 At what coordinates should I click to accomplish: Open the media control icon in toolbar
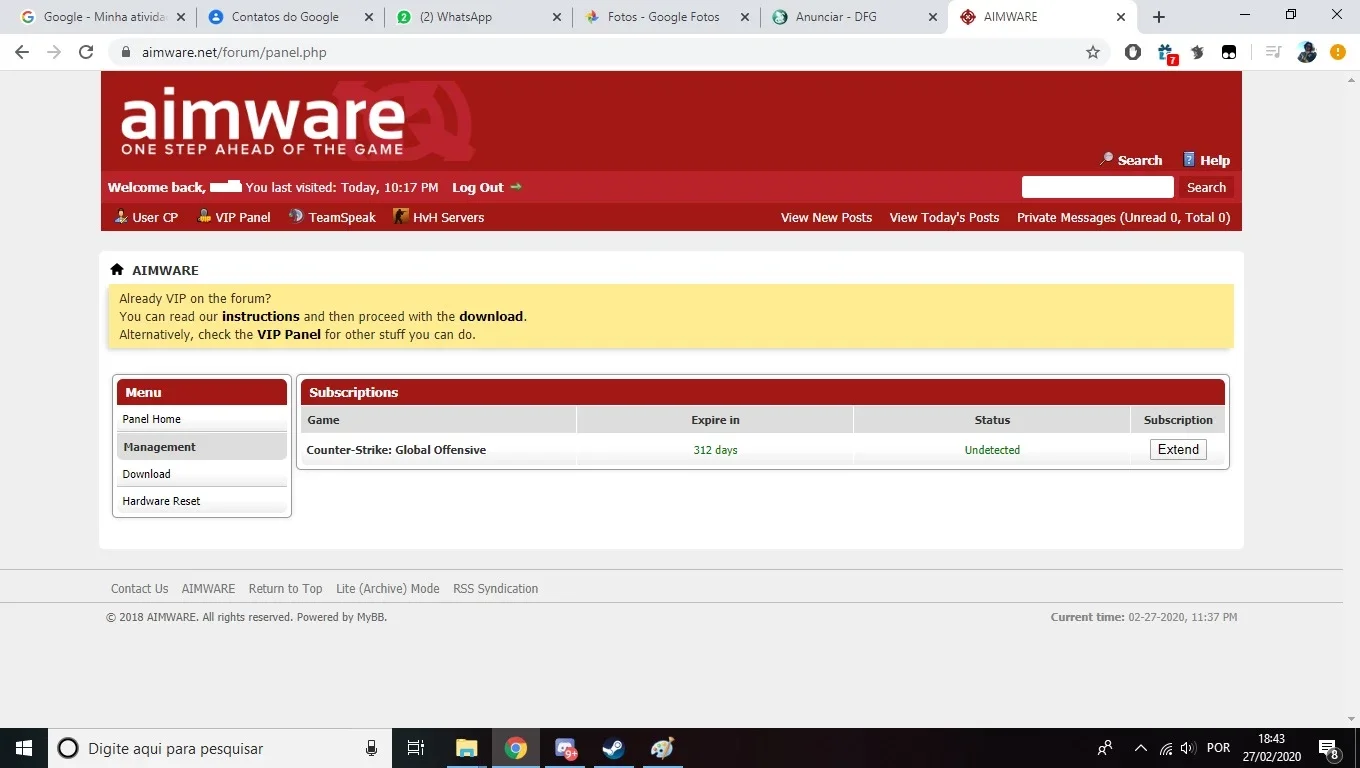point(1273,52)
